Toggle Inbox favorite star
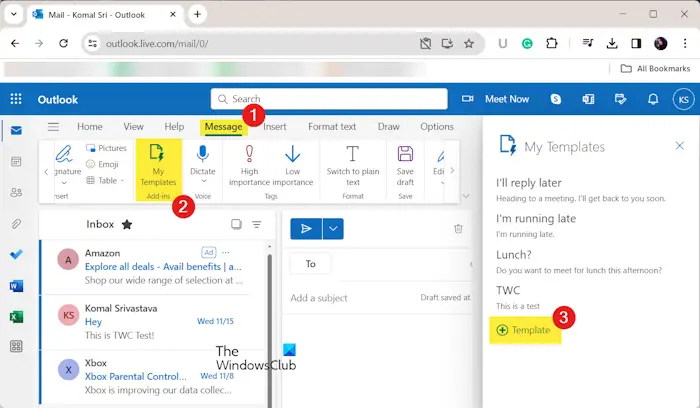This screenshot has height=408, width=700. 127,224
